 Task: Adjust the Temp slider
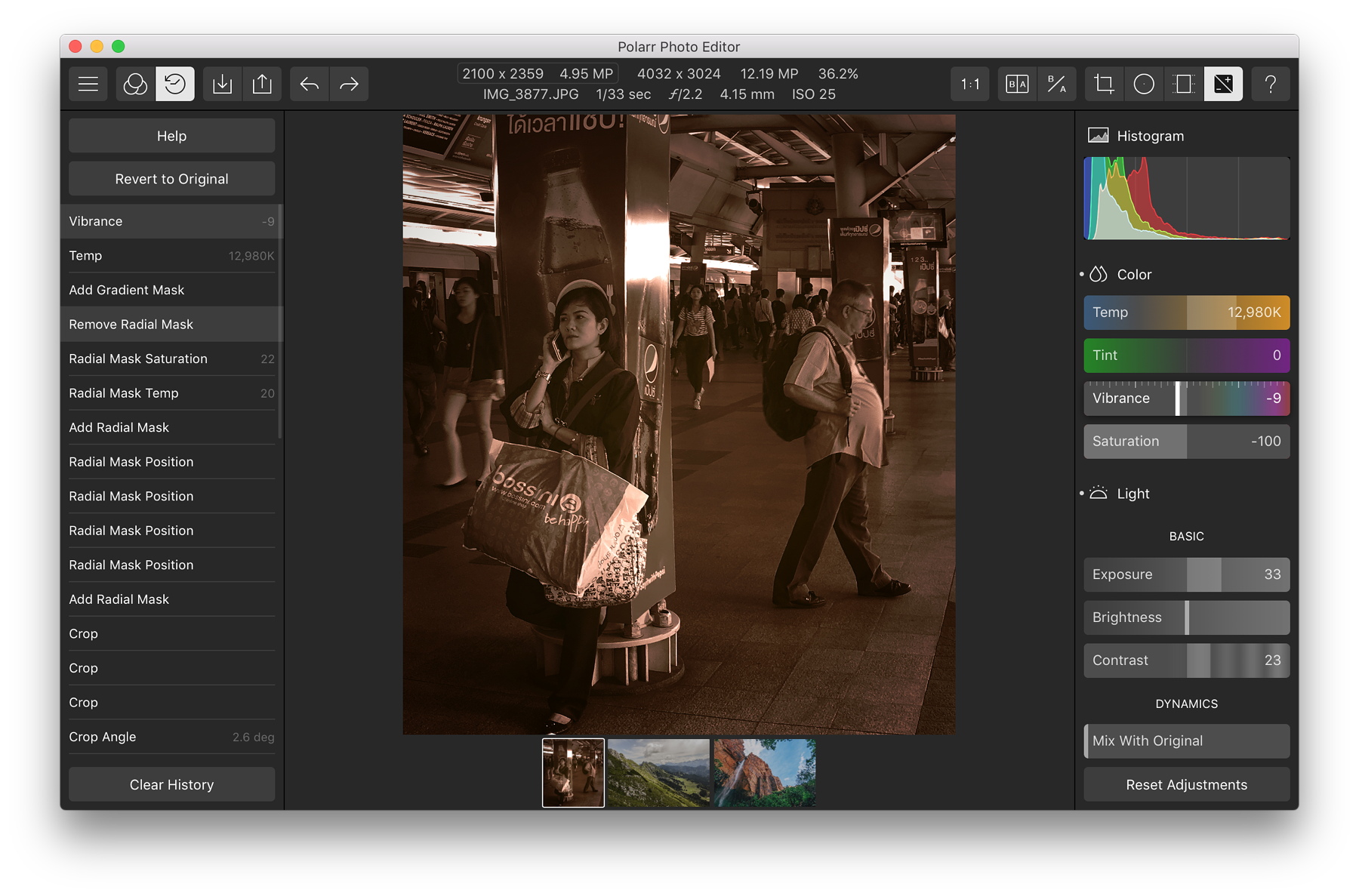[x=1187, y=313]
